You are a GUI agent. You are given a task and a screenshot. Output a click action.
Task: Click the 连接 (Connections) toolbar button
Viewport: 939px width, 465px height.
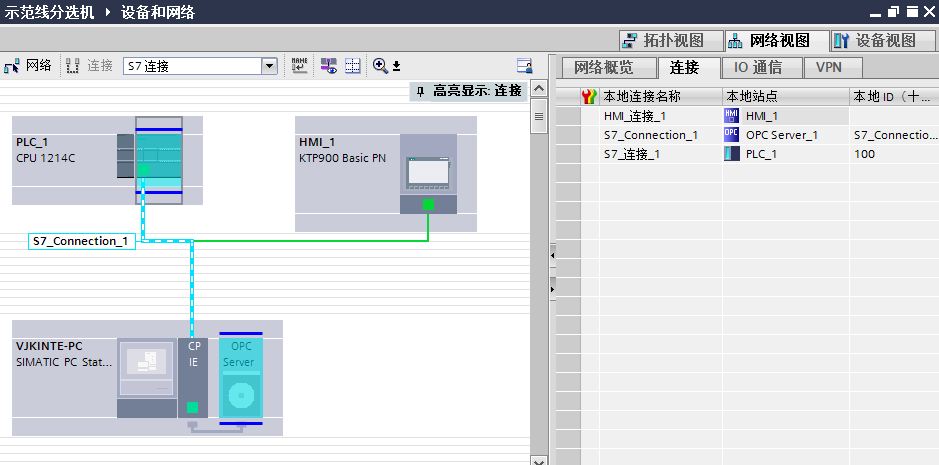[x=90, y=66]
